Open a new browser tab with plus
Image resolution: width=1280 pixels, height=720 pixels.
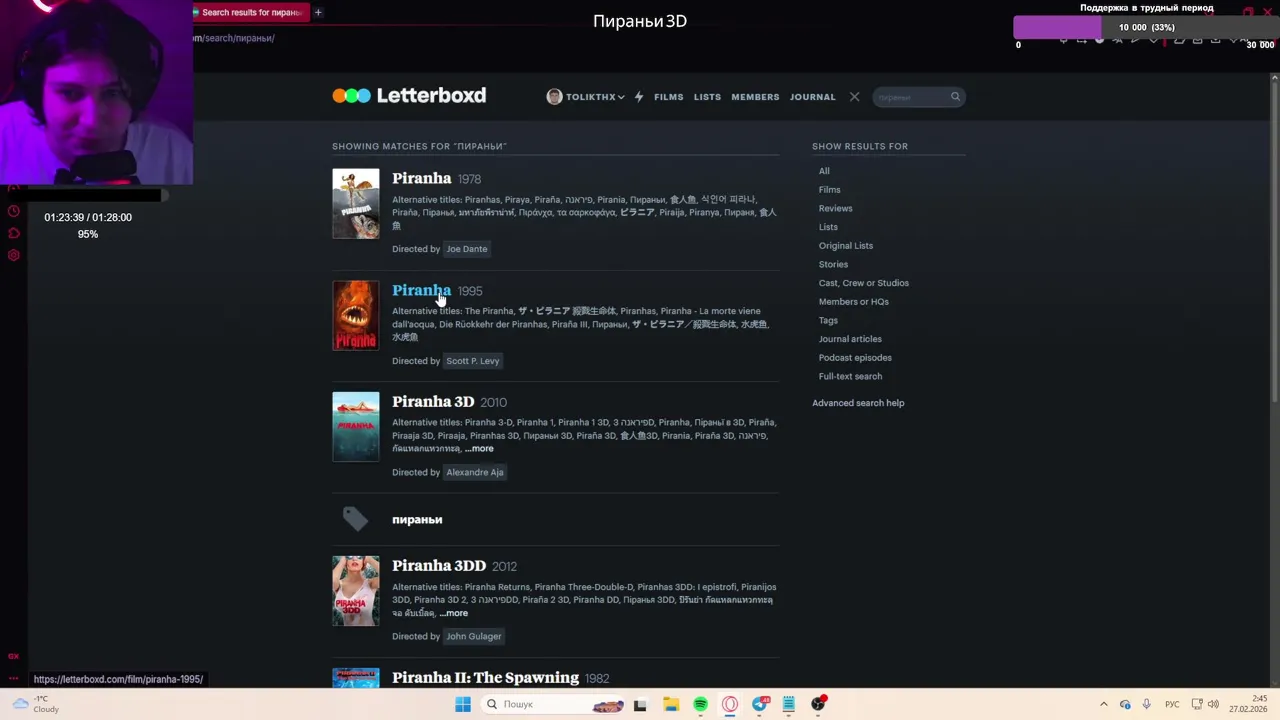tap(318, 12)
